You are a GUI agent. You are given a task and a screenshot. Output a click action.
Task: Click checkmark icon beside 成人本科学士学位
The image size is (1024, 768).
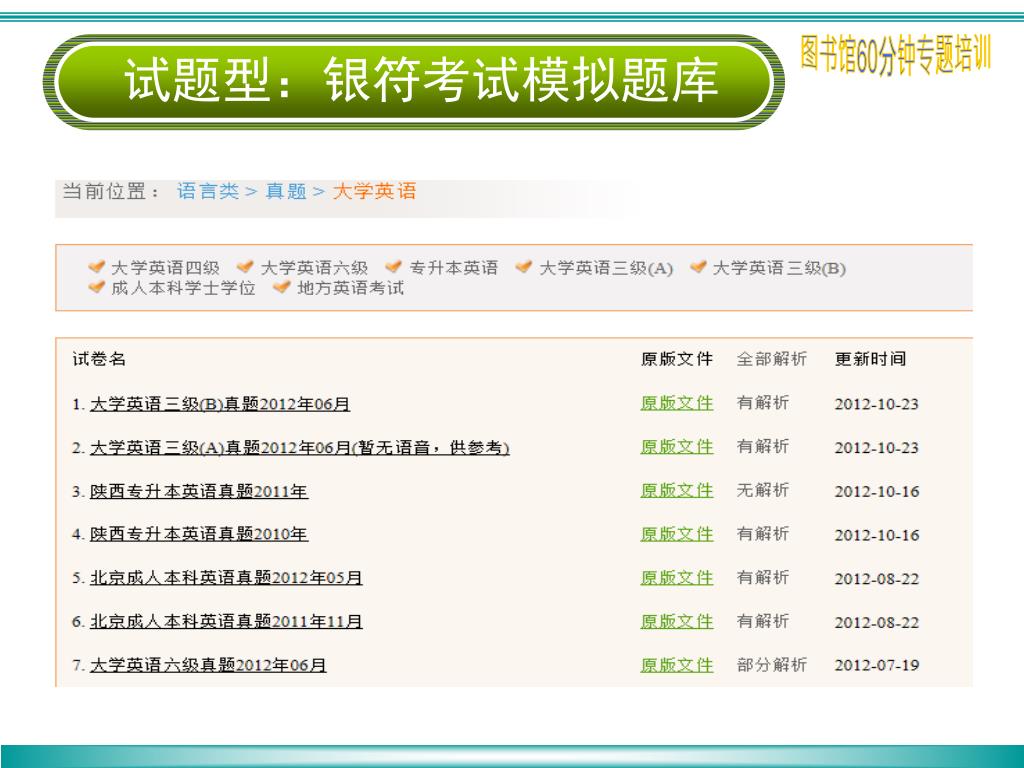(97, 287)
